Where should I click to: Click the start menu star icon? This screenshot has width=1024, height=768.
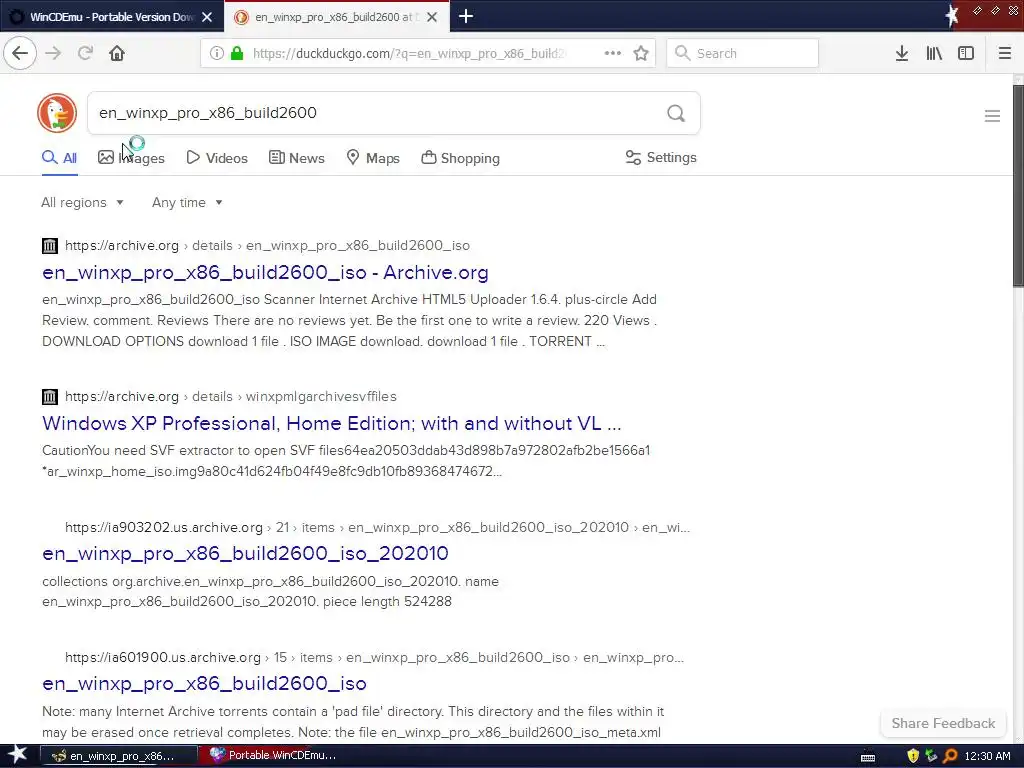[17, 755]
